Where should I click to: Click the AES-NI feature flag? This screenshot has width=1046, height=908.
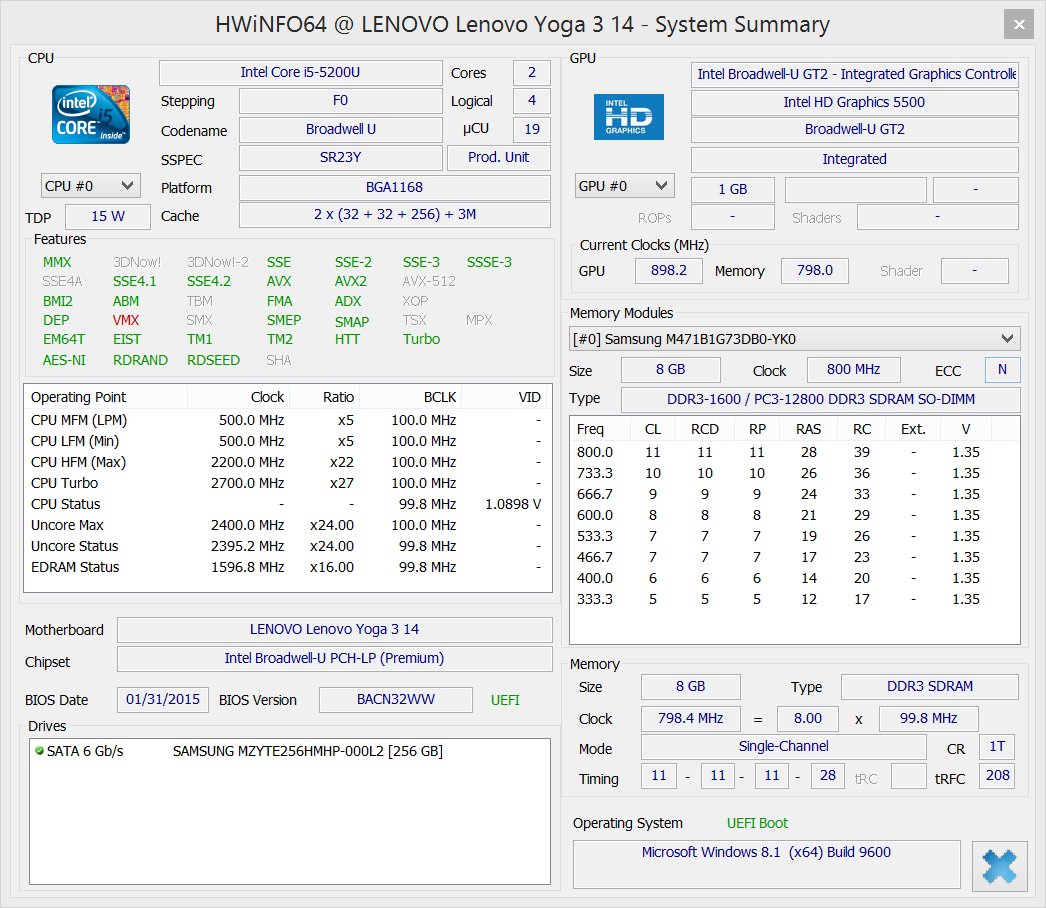tap(64, 360)
